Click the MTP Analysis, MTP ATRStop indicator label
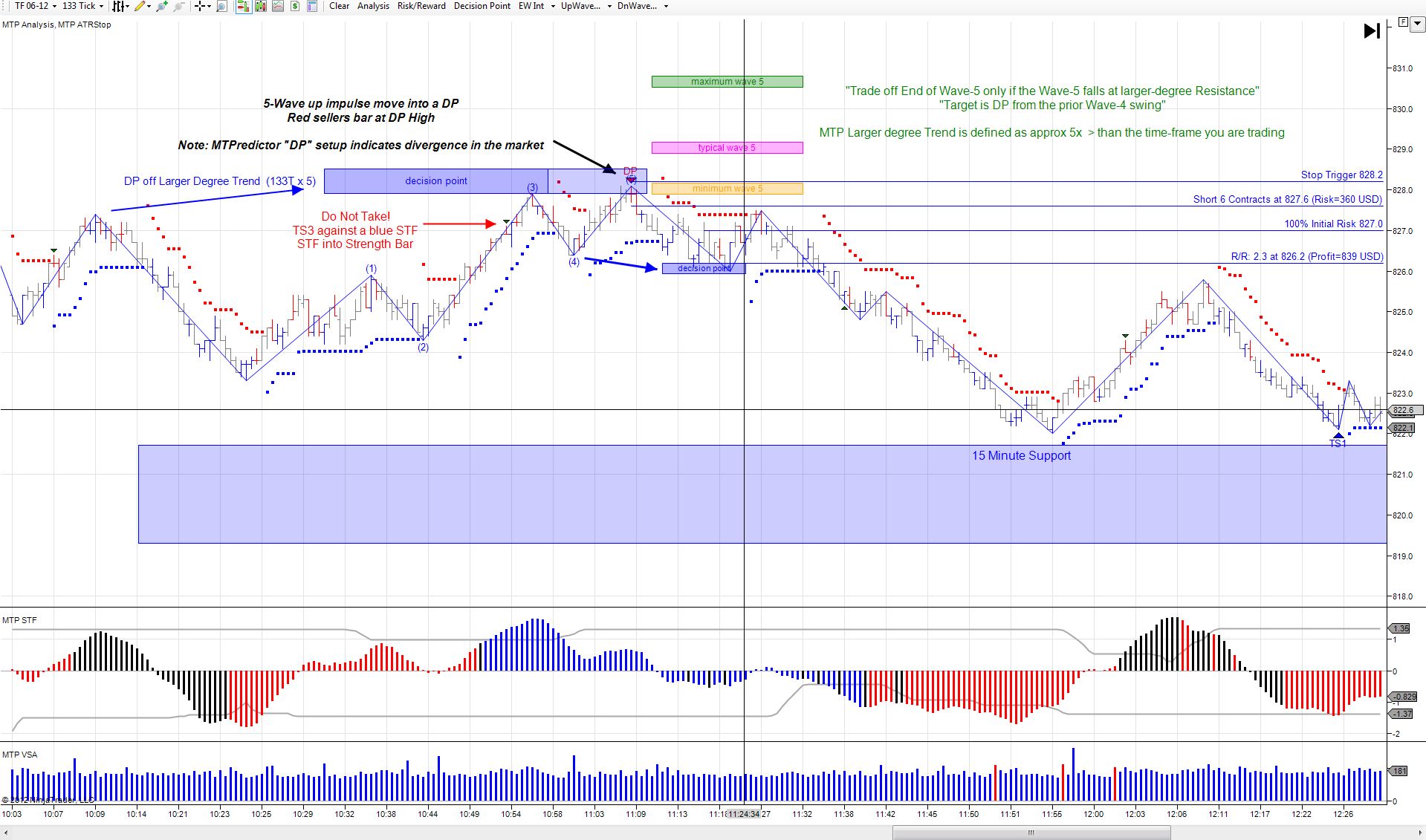Image resolution: width=1426 pixels, height=840 pixels. (56, 25)
